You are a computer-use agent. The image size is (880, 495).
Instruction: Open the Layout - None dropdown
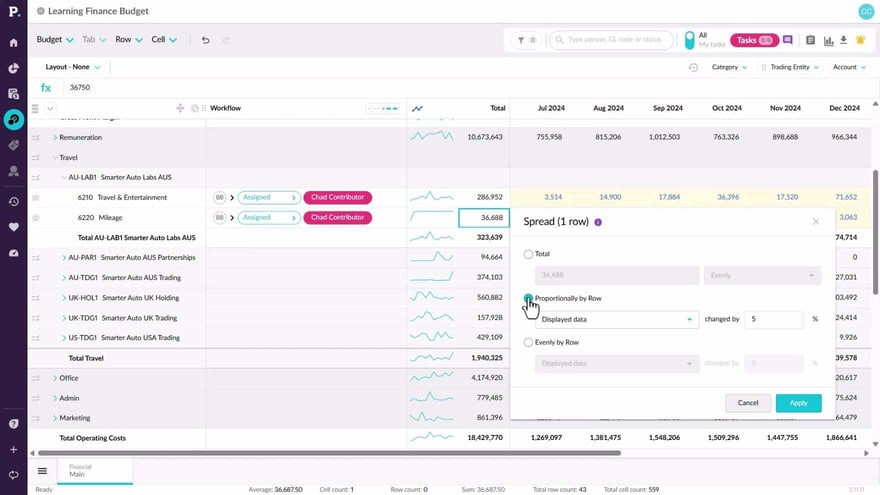[70, 67]
